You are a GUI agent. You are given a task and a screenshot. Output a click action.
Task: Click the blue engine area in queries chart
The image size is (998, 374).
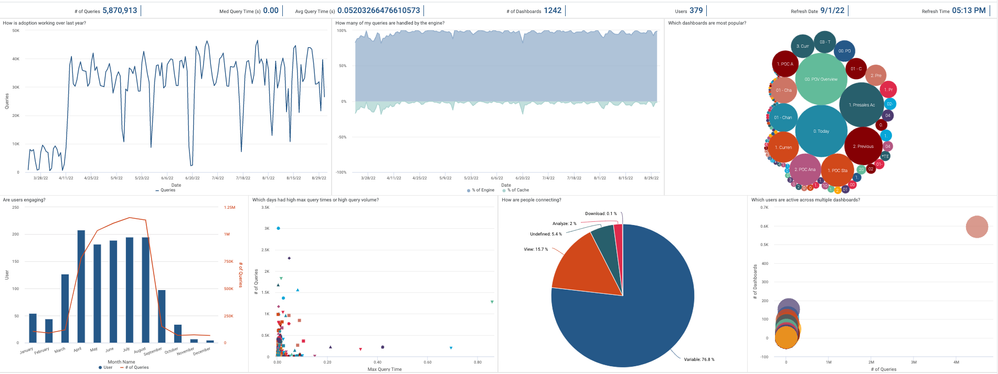[506, 67]
